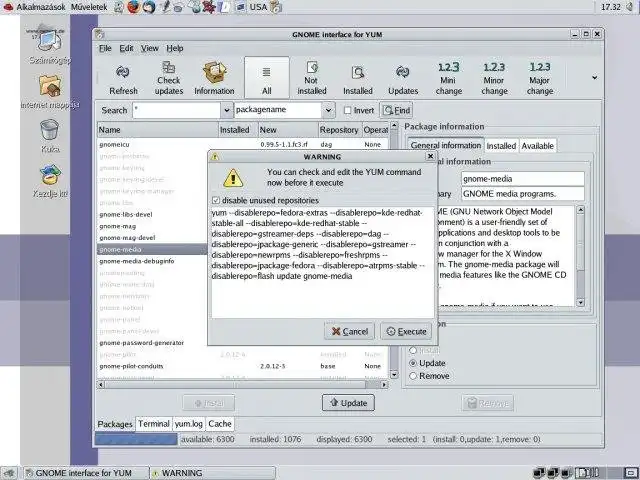Switch to the Cache tab
The image size is (640, 480).
(x=220, y=424)
